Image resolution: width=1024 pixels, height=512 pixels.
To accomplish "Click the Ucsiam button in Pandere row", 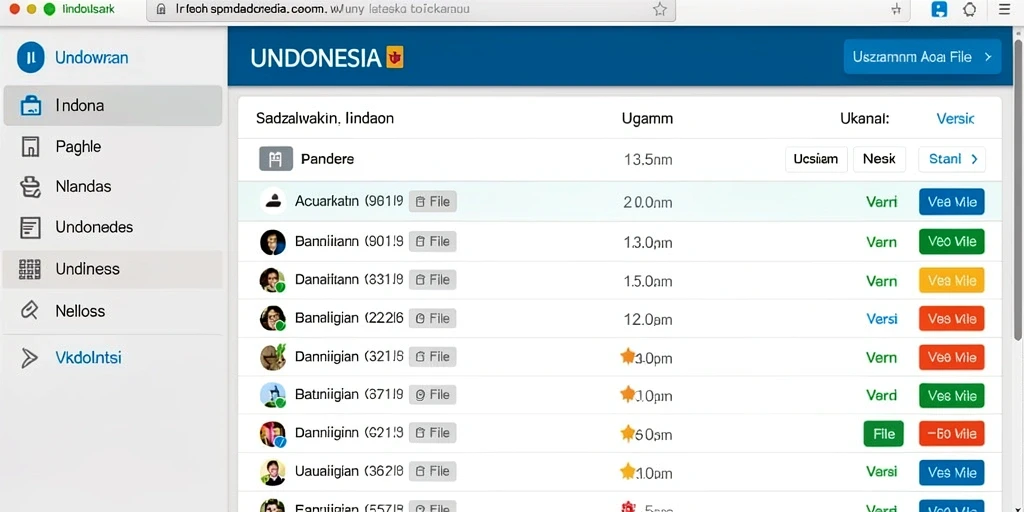I will pos(816,159).
